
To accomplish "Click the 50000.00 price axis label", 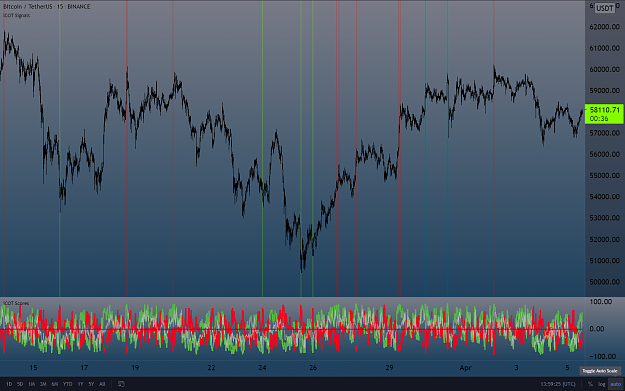I will tap(604, 282).
